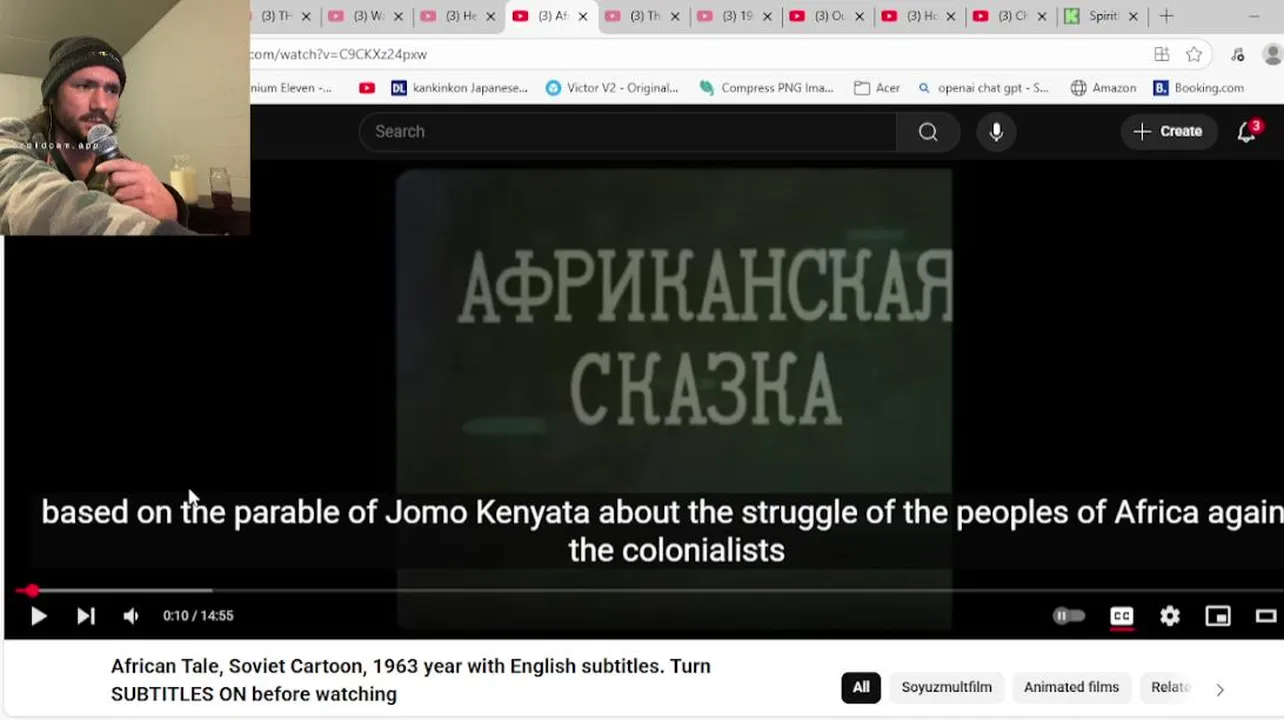
Task: Close the '(3) 19' tab
Action: tap(767, 16)
